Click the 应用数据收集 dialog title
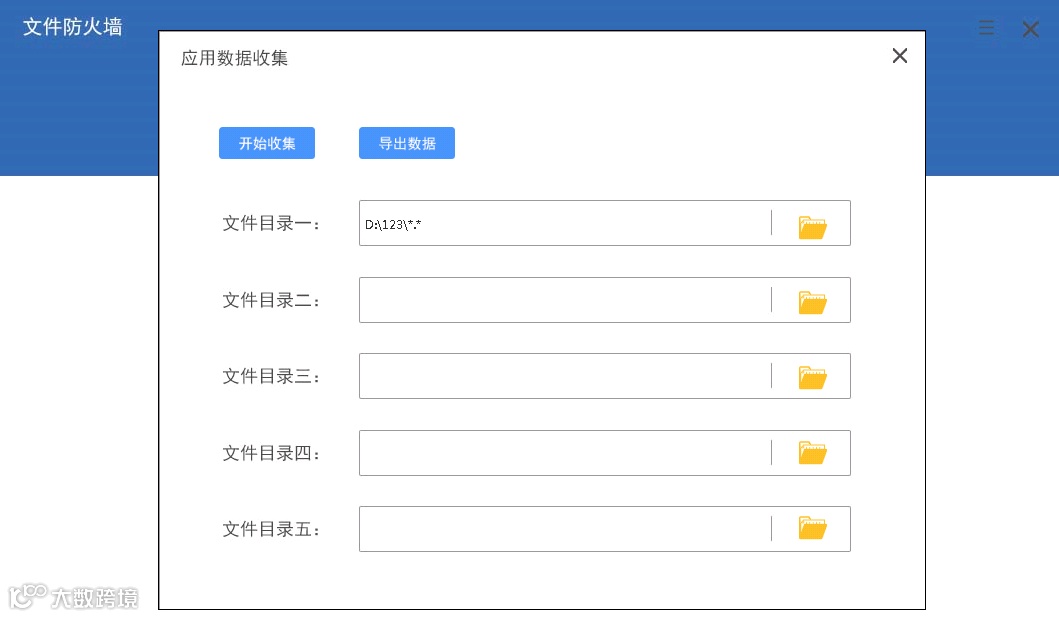 point(234,58)
